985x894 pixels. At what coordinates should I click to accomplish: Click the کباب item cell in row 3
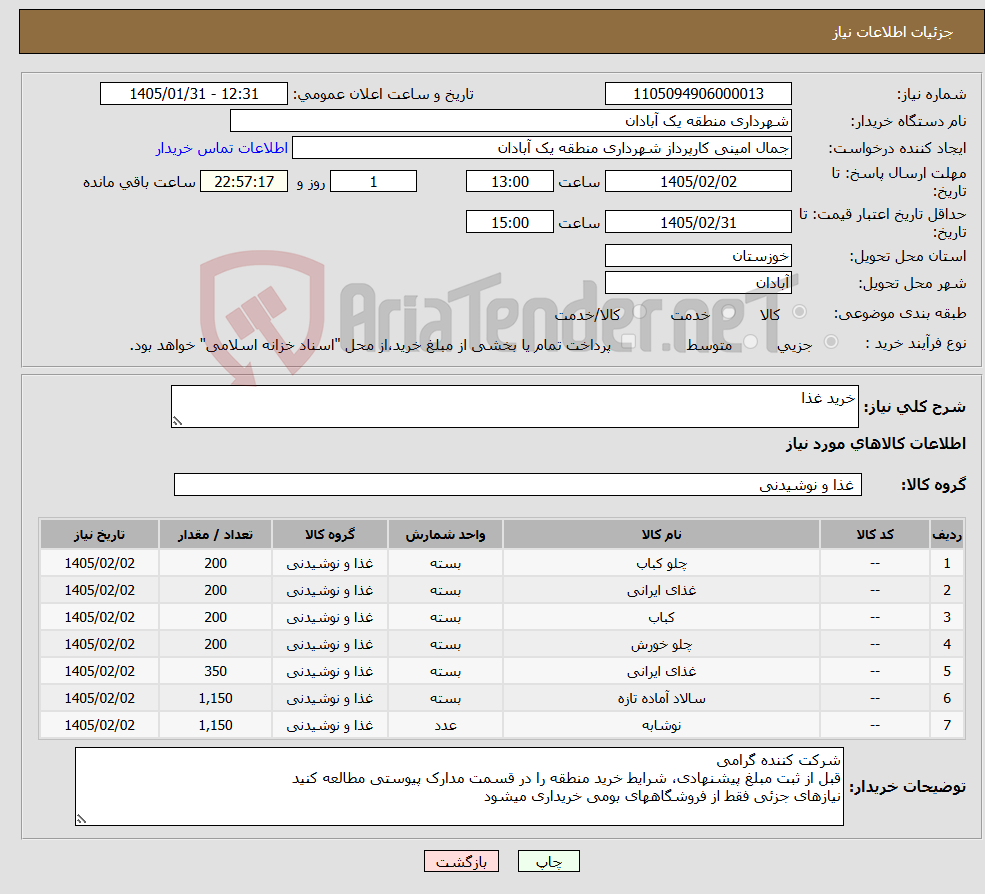661,618
